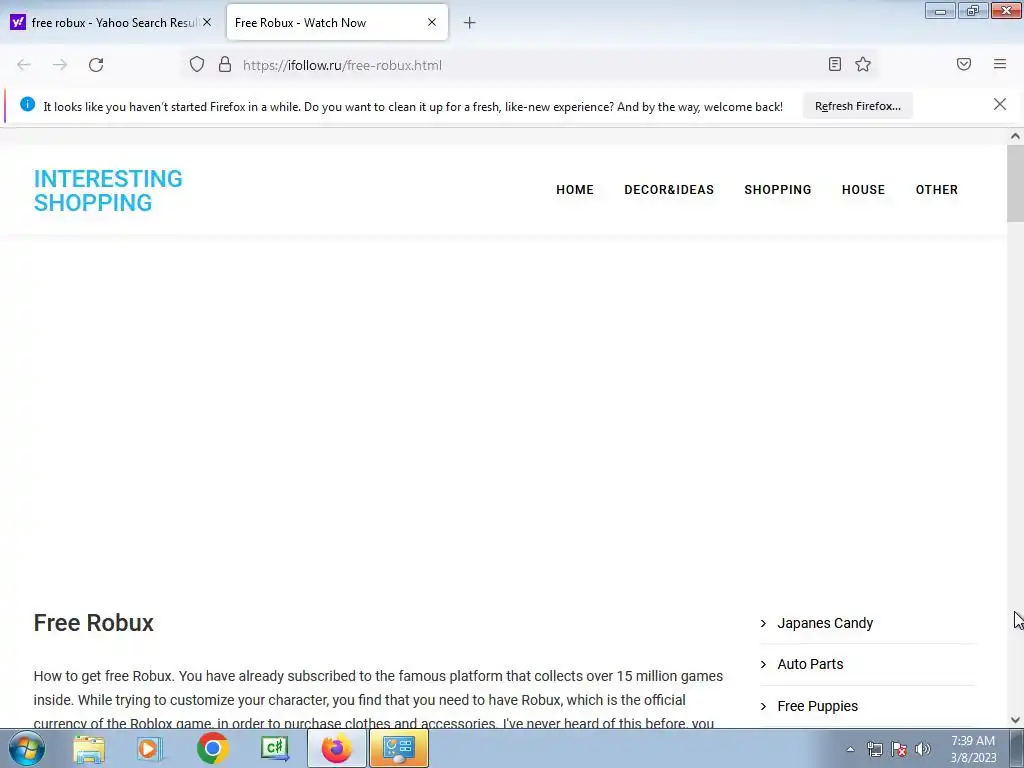Open Firefox hamburger application menu
This screenshot has height=768, width=1024.
pyautogui.click(x=1000, y=64)
